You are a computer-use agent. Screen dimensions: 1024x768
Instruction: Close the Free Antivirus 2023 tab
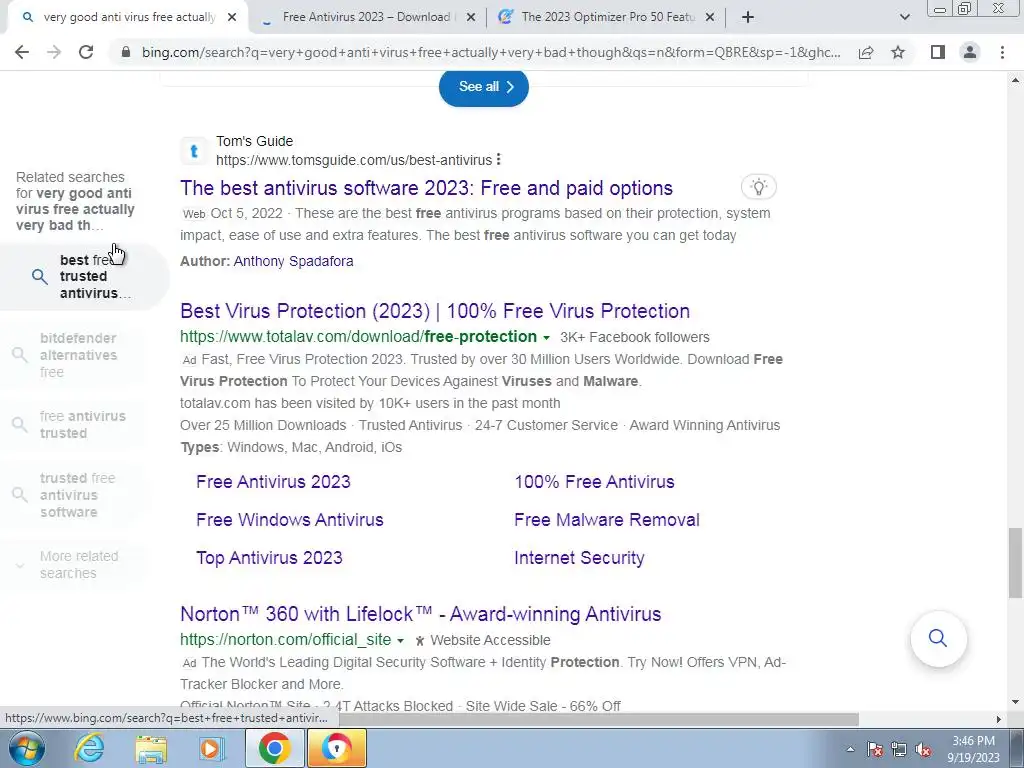click(x=470, y=17)
